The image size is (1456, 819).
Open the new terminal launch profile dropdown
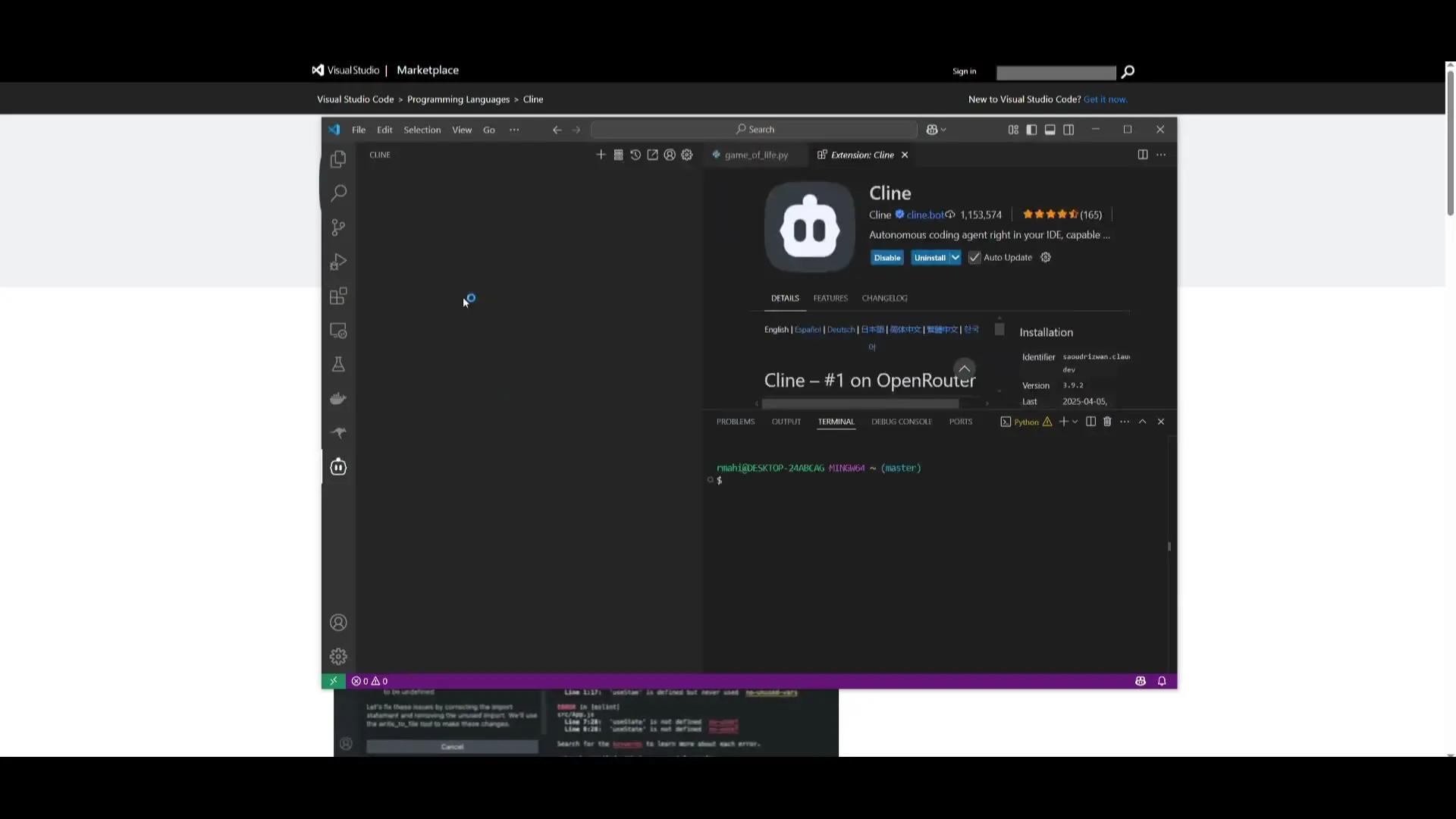[x=1075, y=422]
